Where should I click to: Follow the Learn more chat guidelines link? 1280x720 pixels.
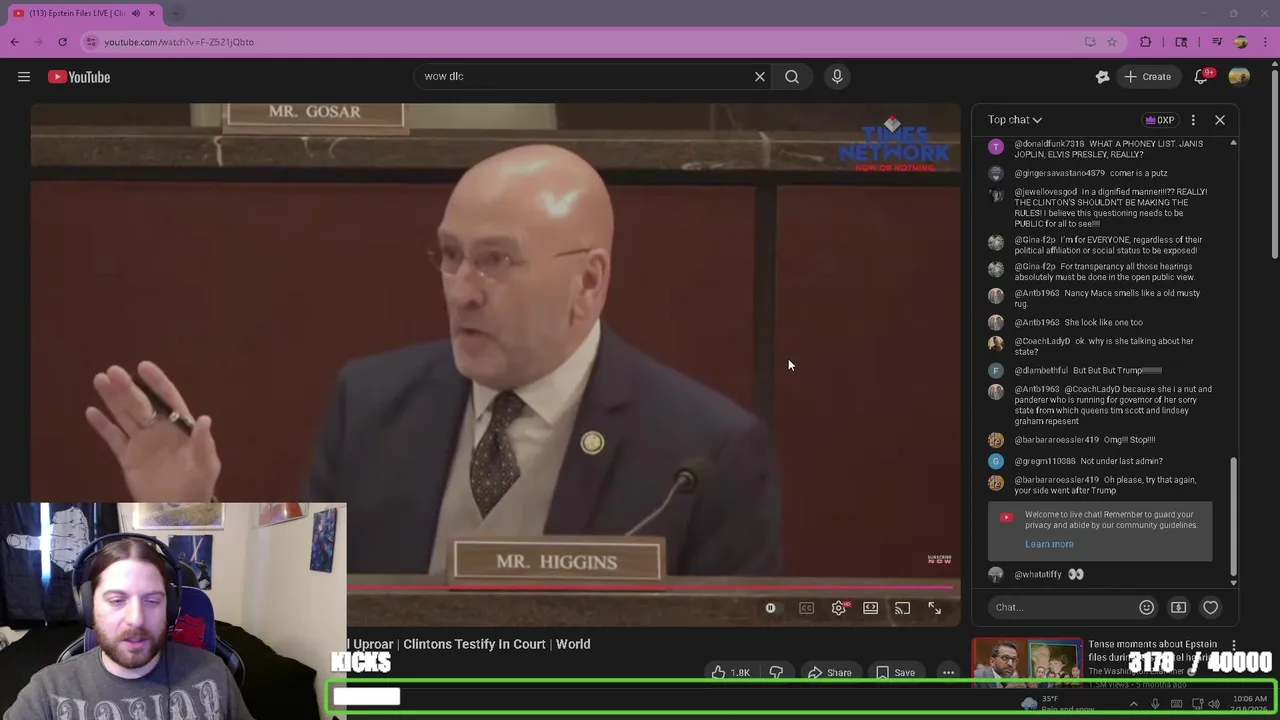tap(1049, 544)
